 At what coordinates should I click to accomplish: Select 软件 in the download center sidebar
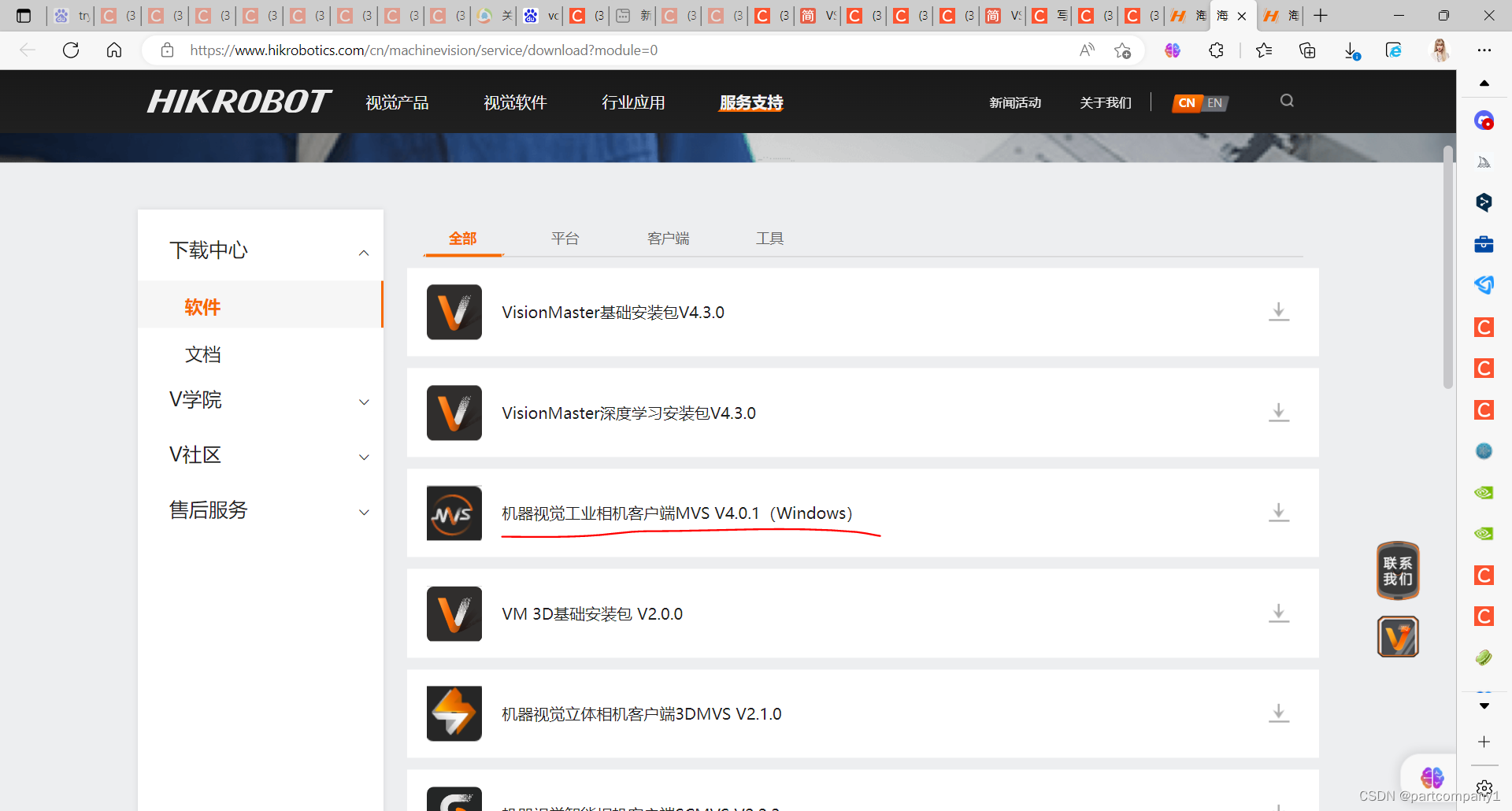tap(202, 307)
